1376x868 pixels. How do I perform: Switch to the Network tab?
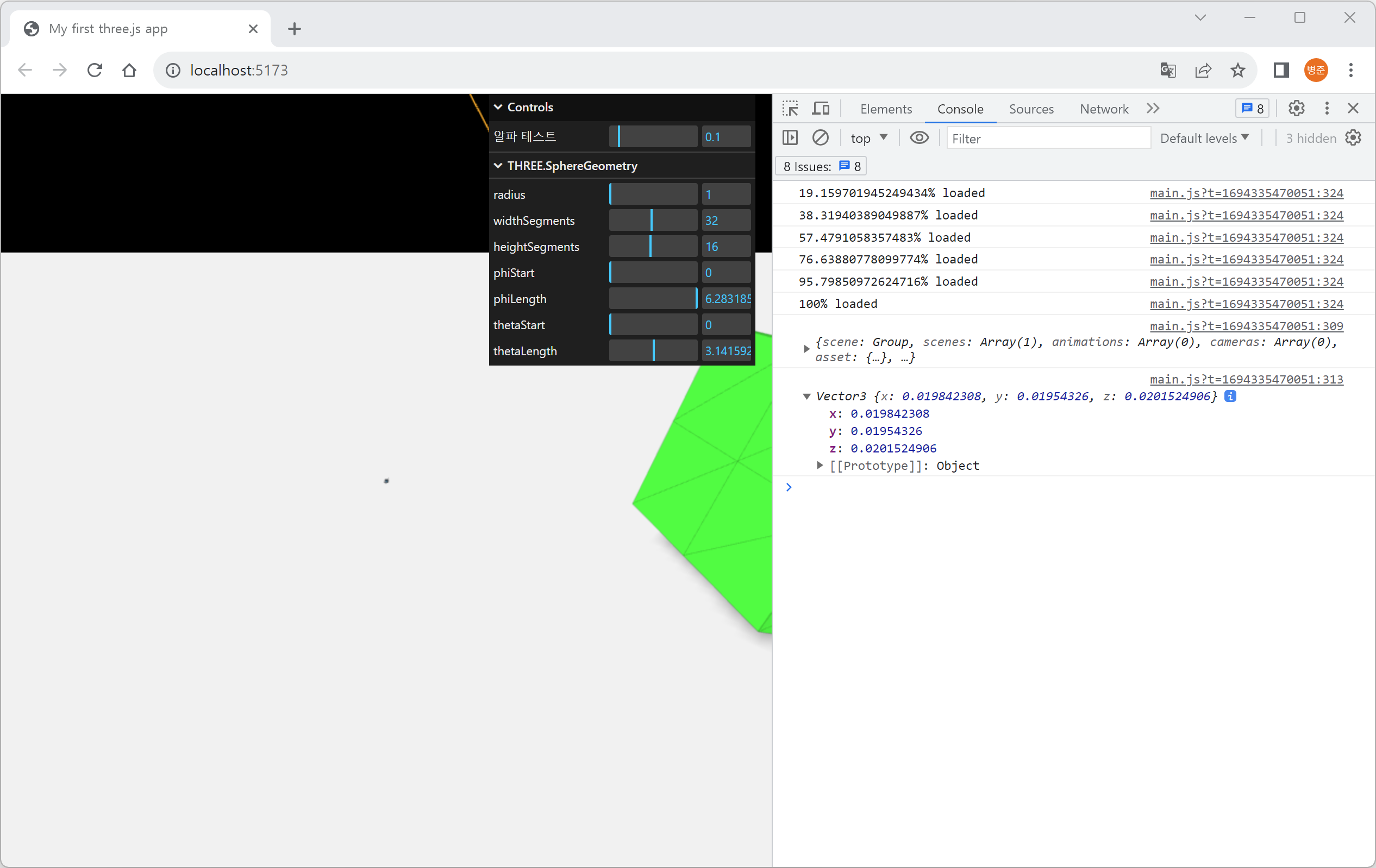point(1103,109)
